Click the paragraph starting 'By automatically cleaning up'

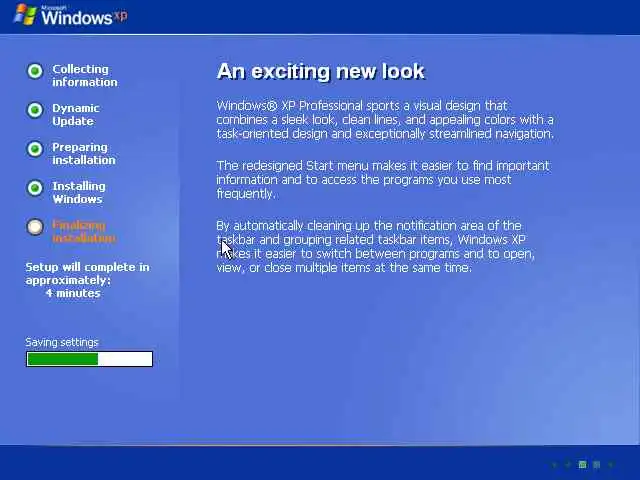point(376,247)
